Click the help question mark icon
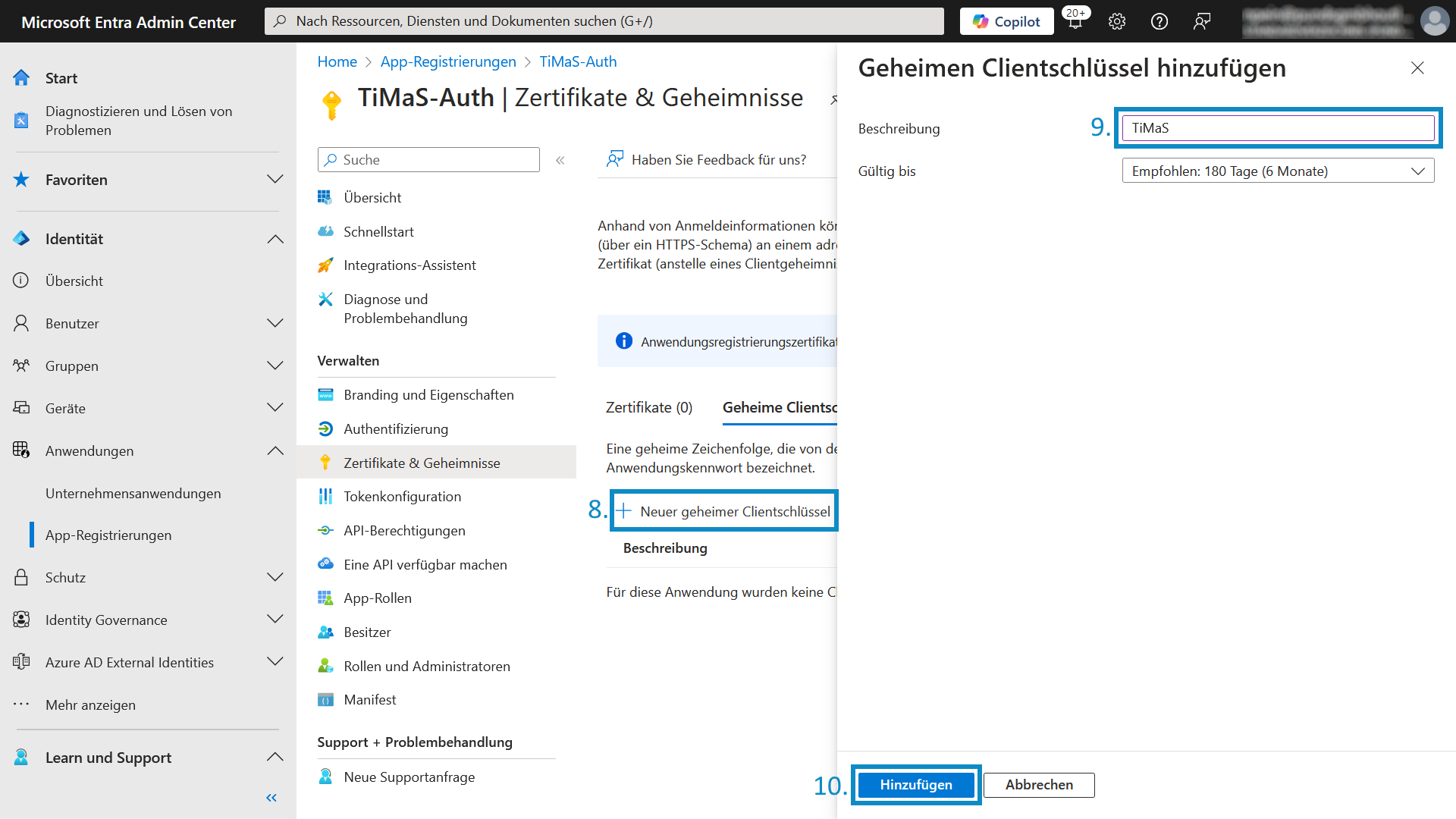Viewport: 1456px width, 819px height. click(1159, 21)
